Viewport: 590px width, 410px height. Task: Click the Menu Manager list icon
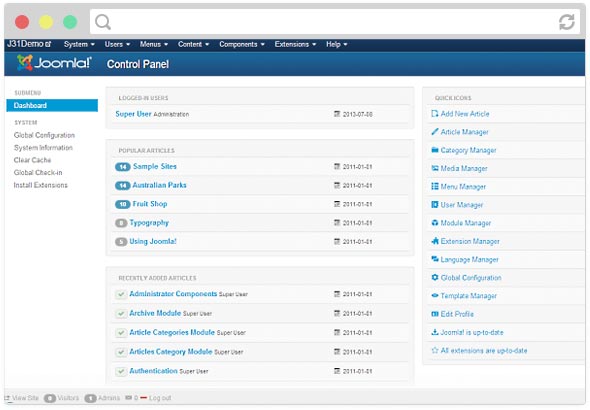435,186
